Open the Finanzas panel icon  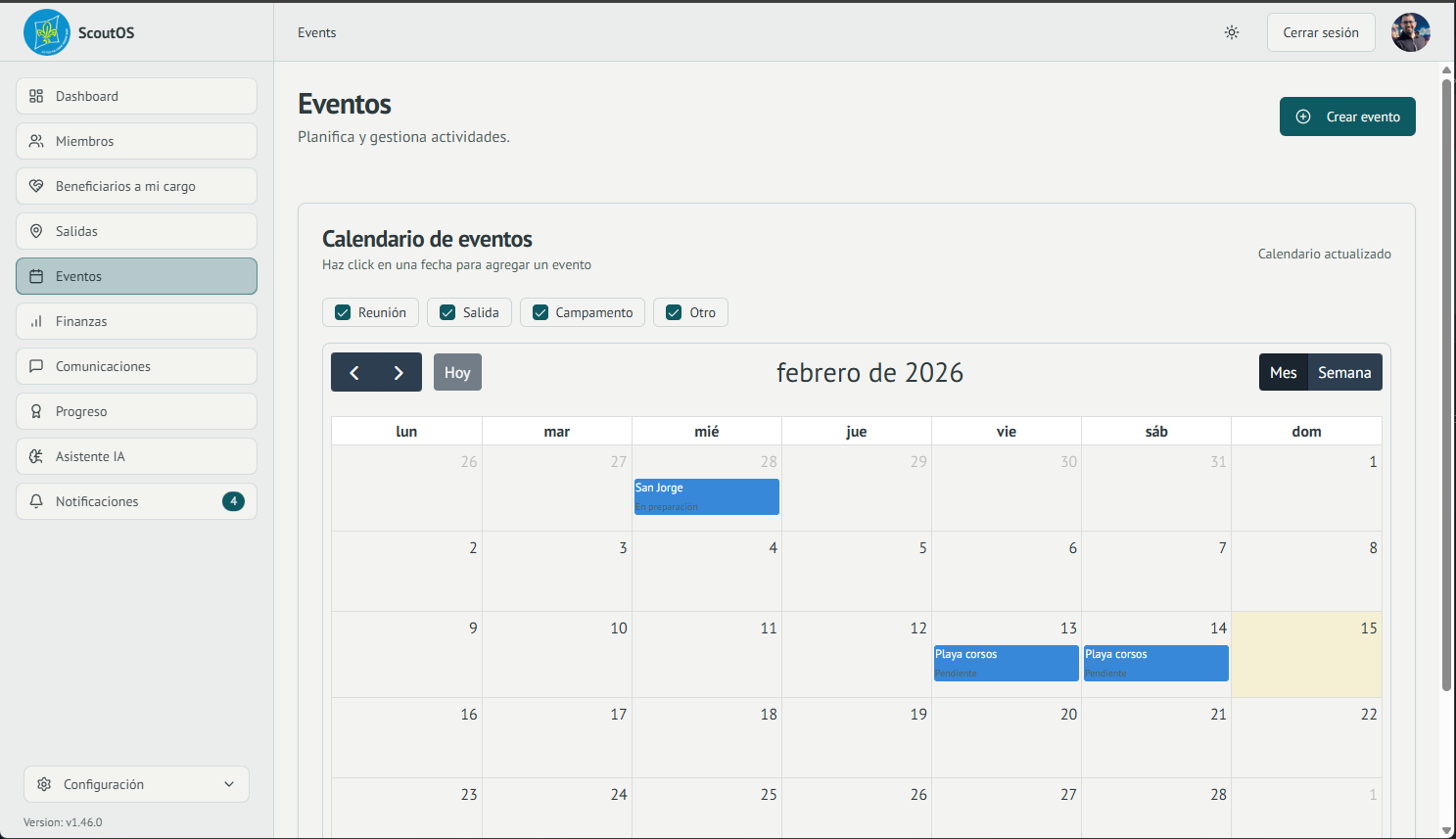36,321
